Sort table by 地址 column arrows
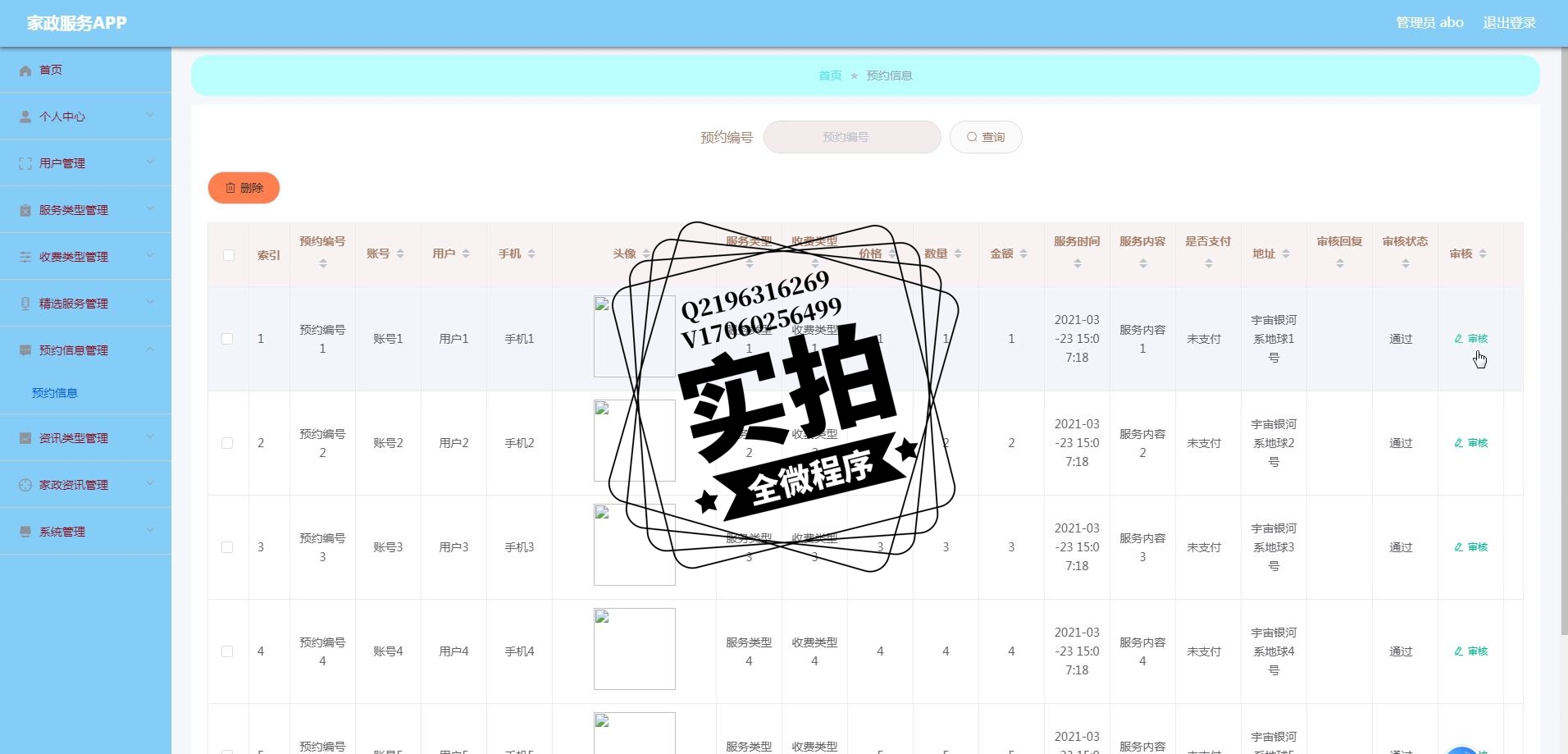Viewport: 1568px width, 754px height. [x=1286, y=254]
